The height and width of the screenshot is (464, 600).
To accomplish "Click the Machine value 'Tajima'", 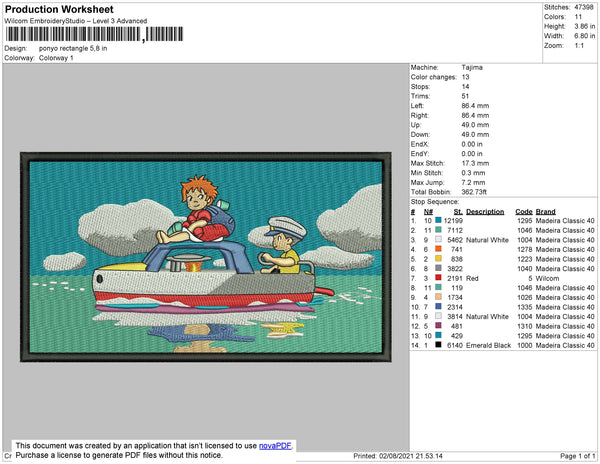I will (x=472, y=67).
